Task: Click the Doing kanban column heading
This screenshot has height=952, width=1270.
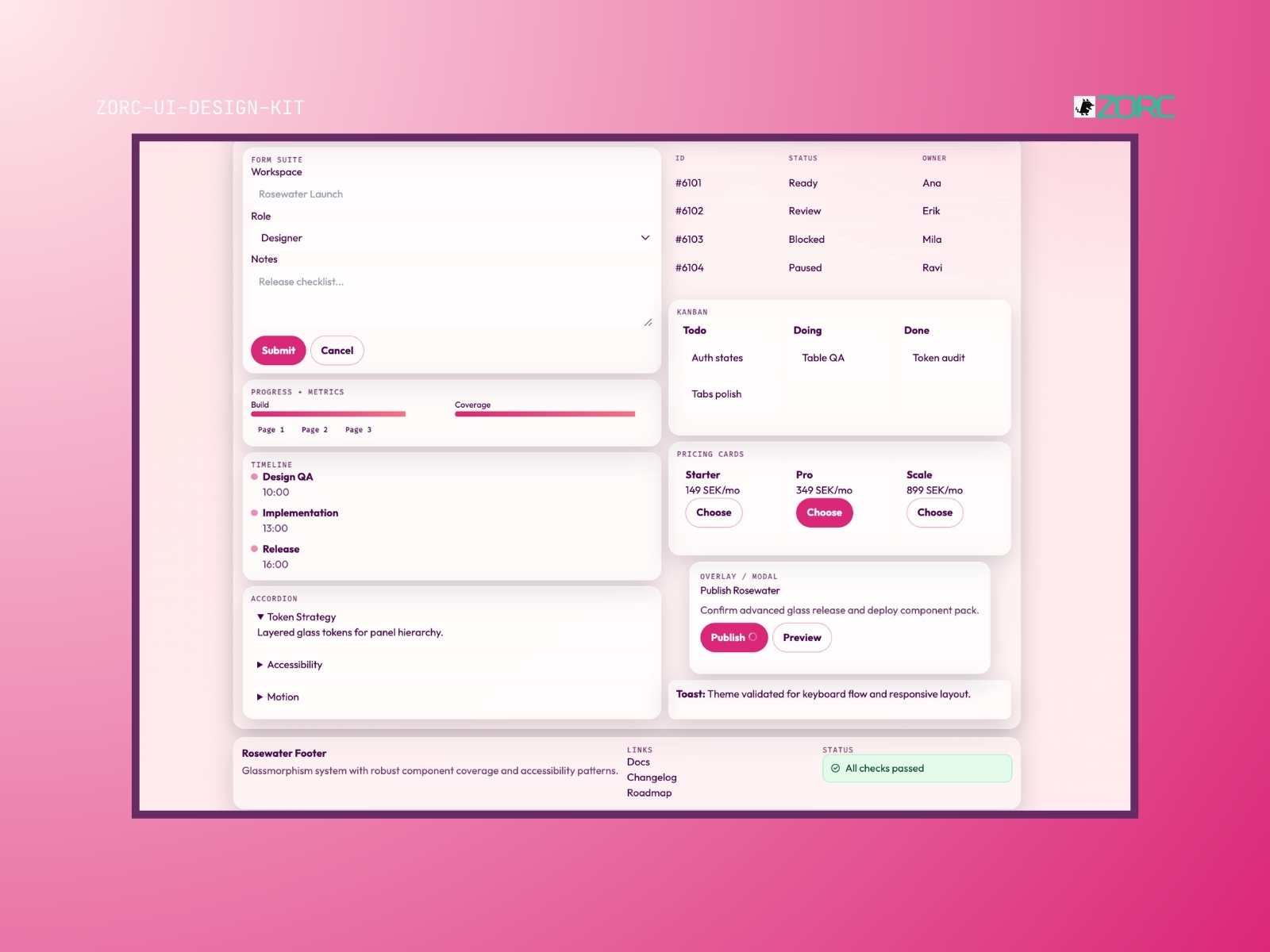Action: pyautogui.click(x=807, y=331)
